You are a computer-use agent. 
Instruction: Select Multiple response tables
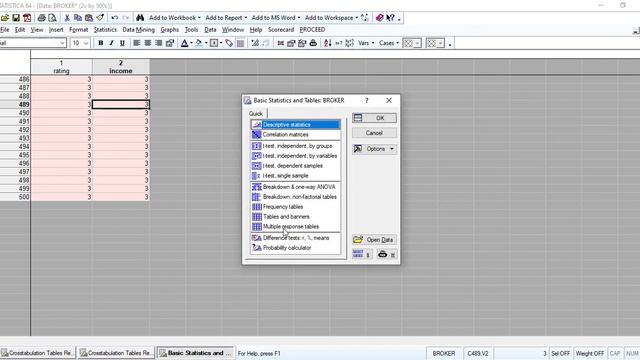point(296,227)
